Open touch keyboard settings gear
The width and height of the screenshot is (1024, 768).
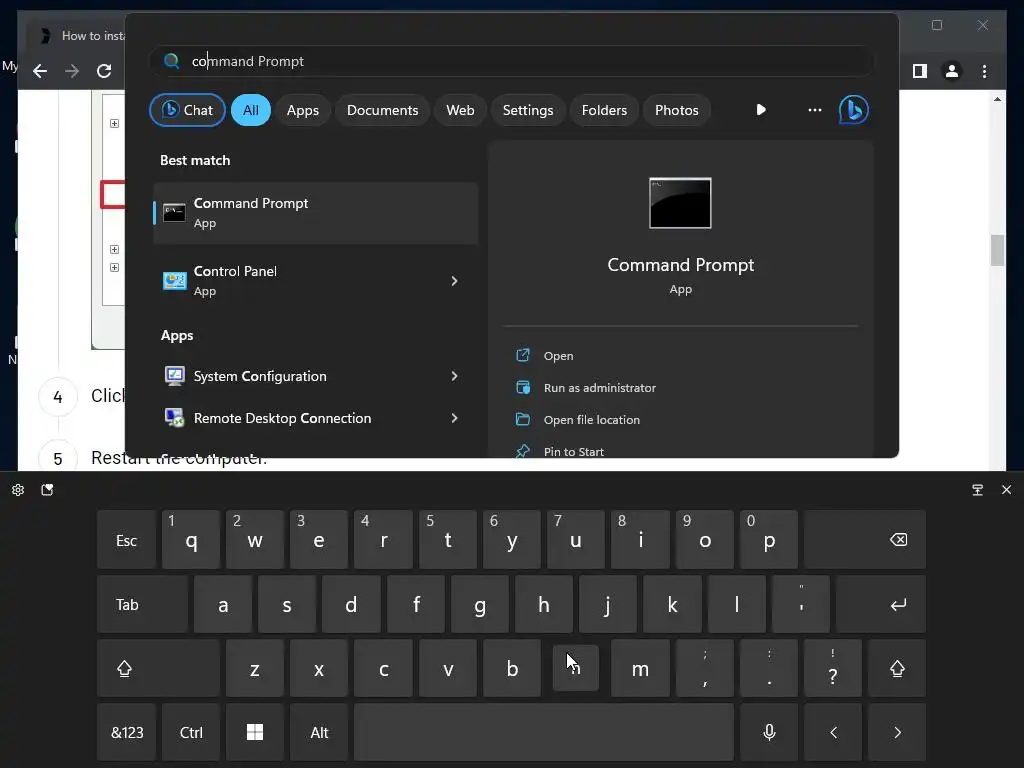(18, 490)
